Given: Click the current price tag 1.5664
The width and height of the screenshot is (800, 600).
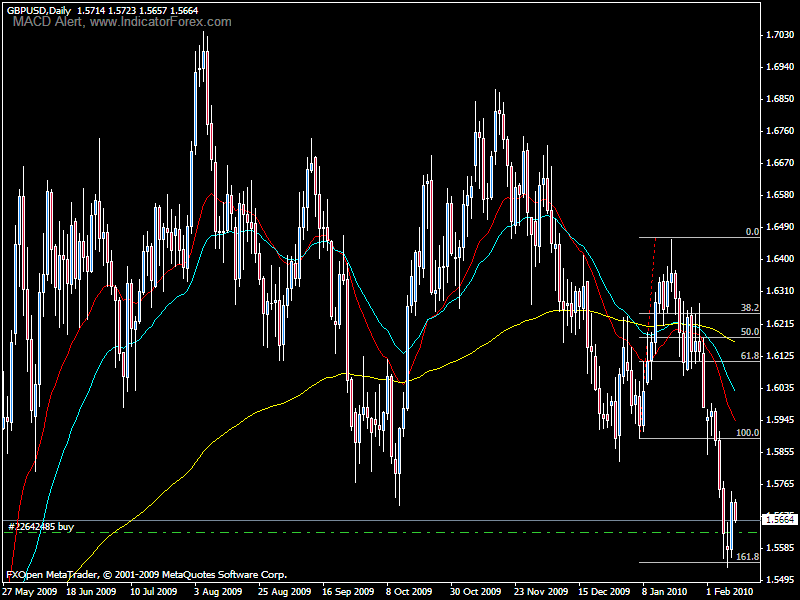Looking at the screenshot, I should coord(778,519).
